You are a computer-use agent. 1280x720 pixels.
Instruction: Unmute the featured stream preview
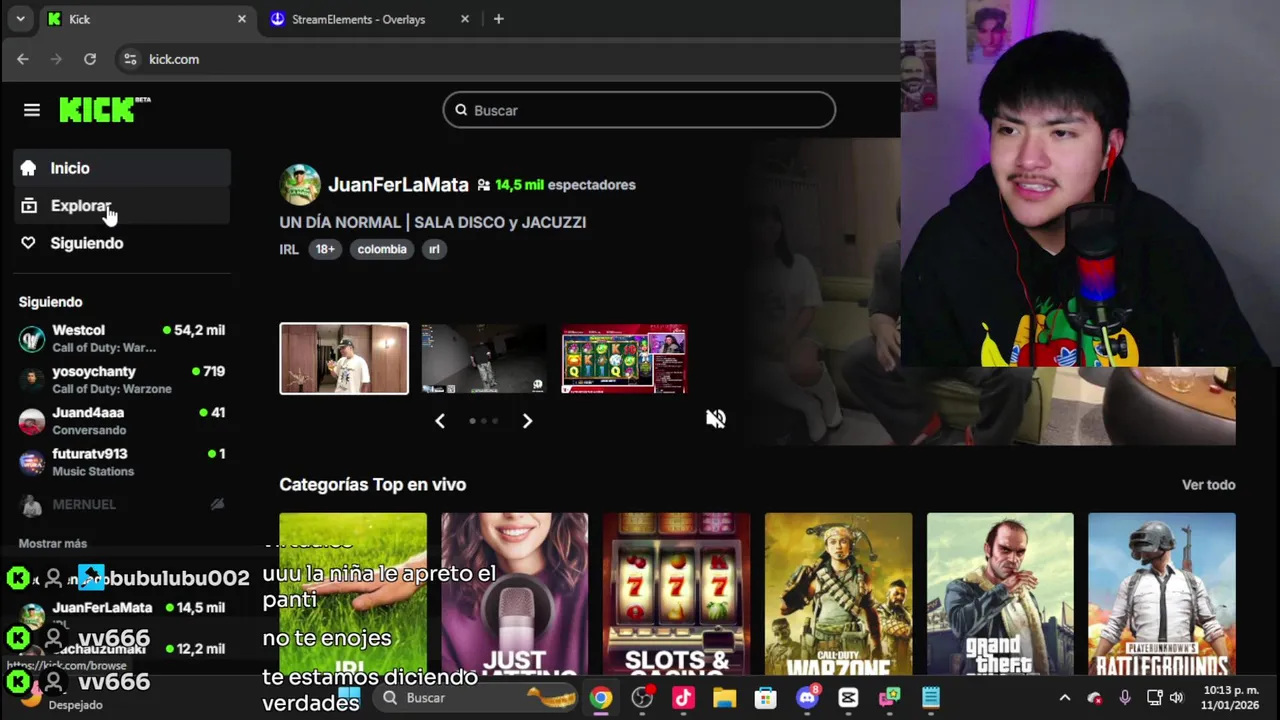715,419
